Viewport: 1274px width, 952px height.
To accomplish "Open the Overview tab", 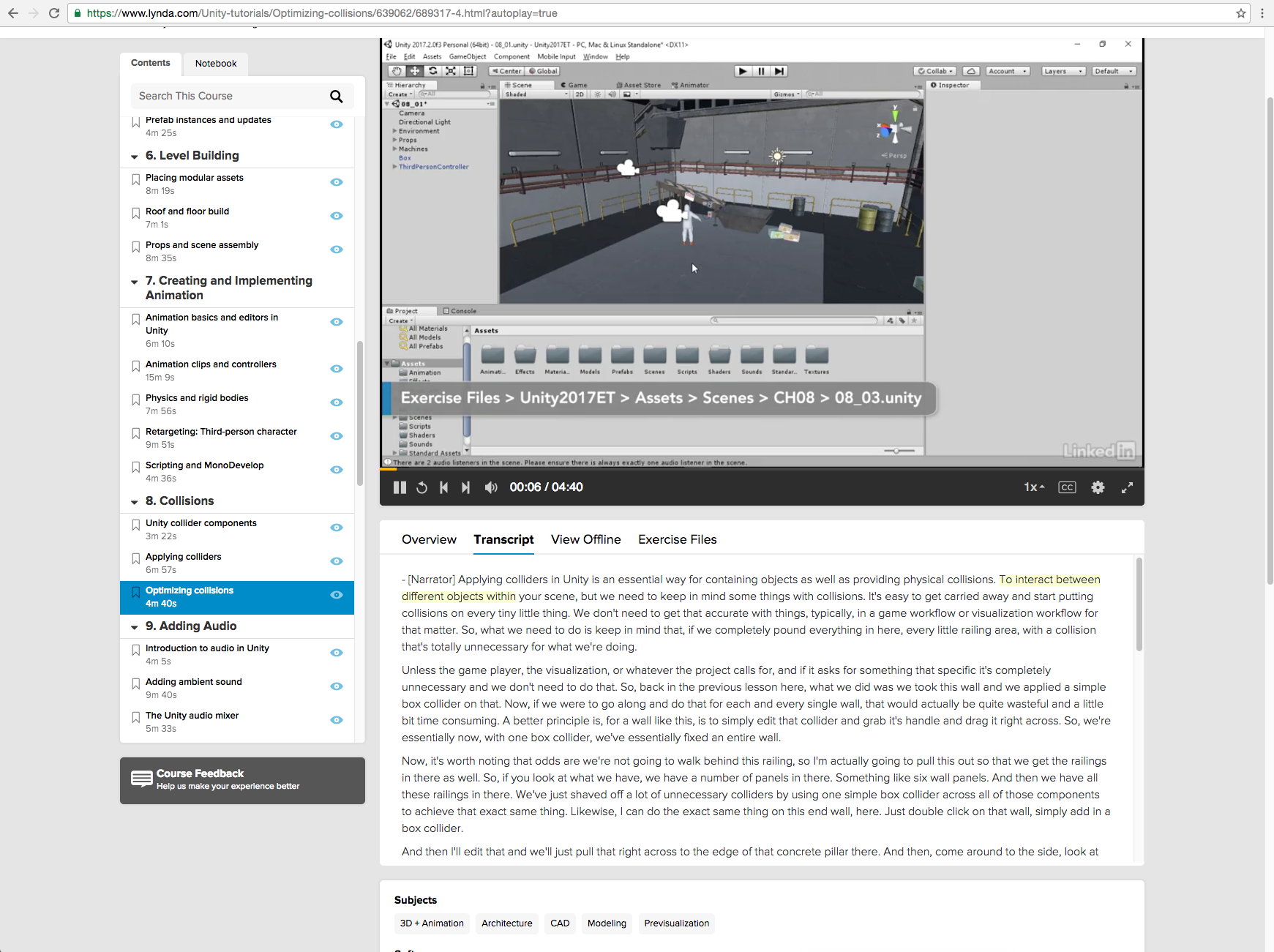I will (429, 539).
